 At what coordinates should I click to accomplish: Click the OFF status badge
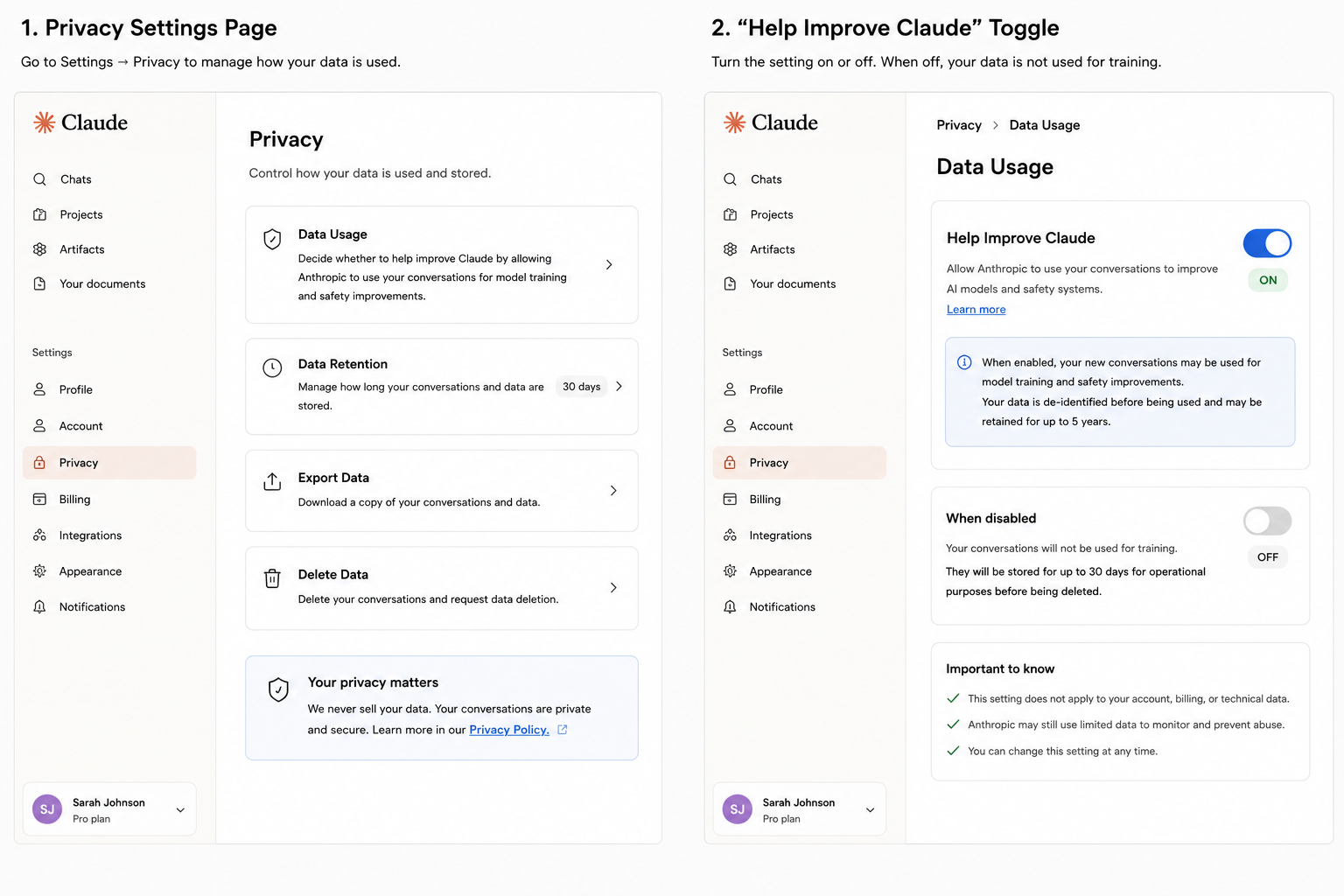tap(1268, 556)
